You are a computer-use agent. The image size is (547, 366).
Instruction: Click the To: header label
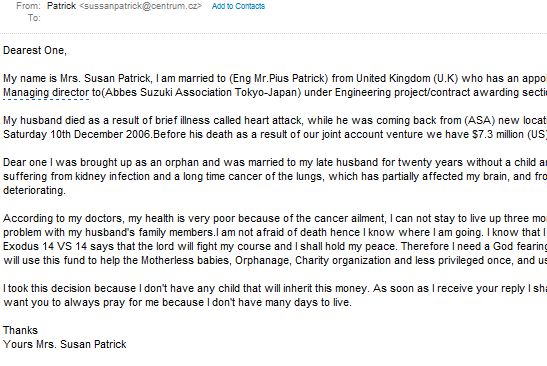pos(34,18)
